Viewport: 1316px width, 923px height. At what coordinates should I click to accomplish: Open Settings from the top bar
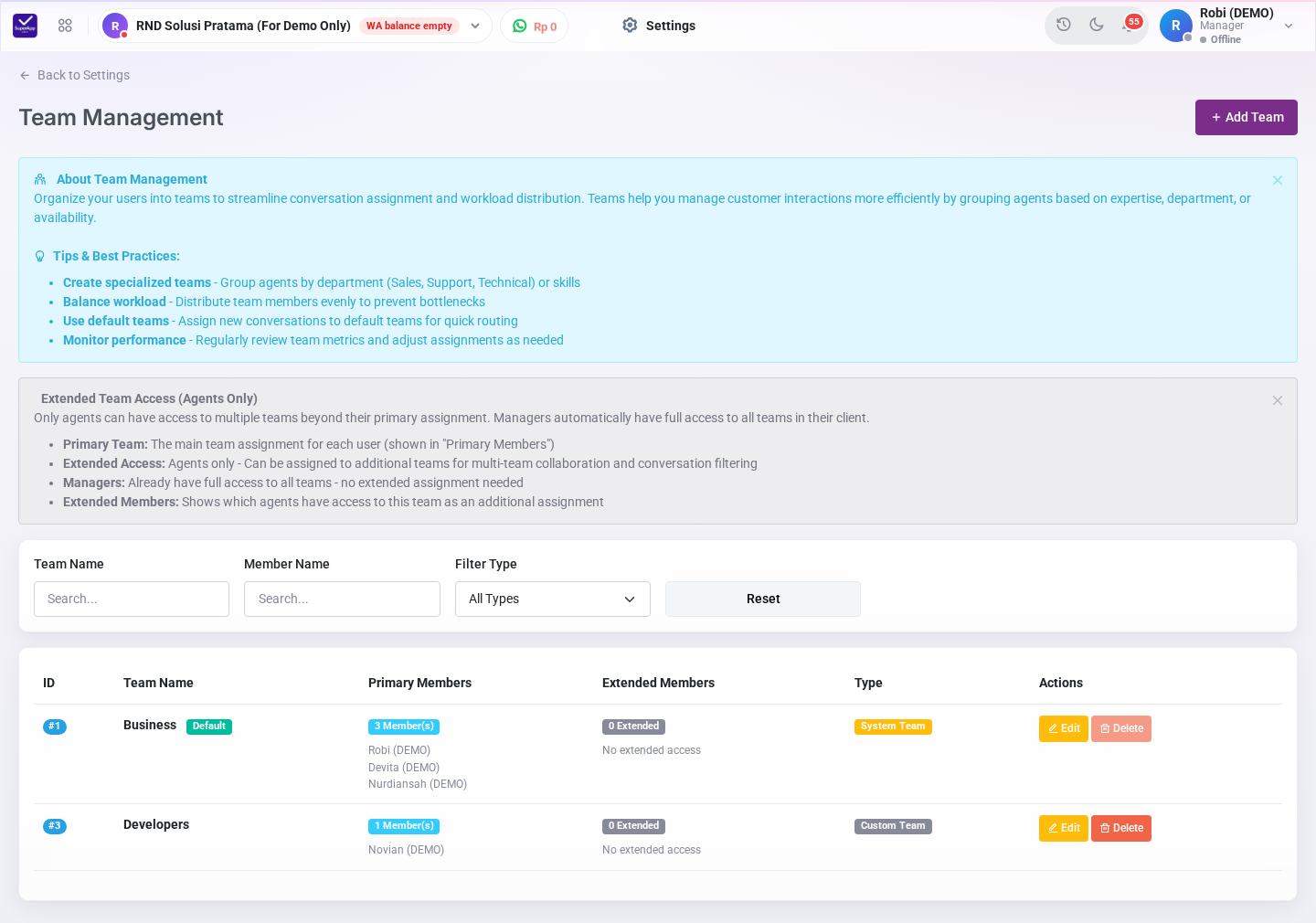[x=659, y=26]
